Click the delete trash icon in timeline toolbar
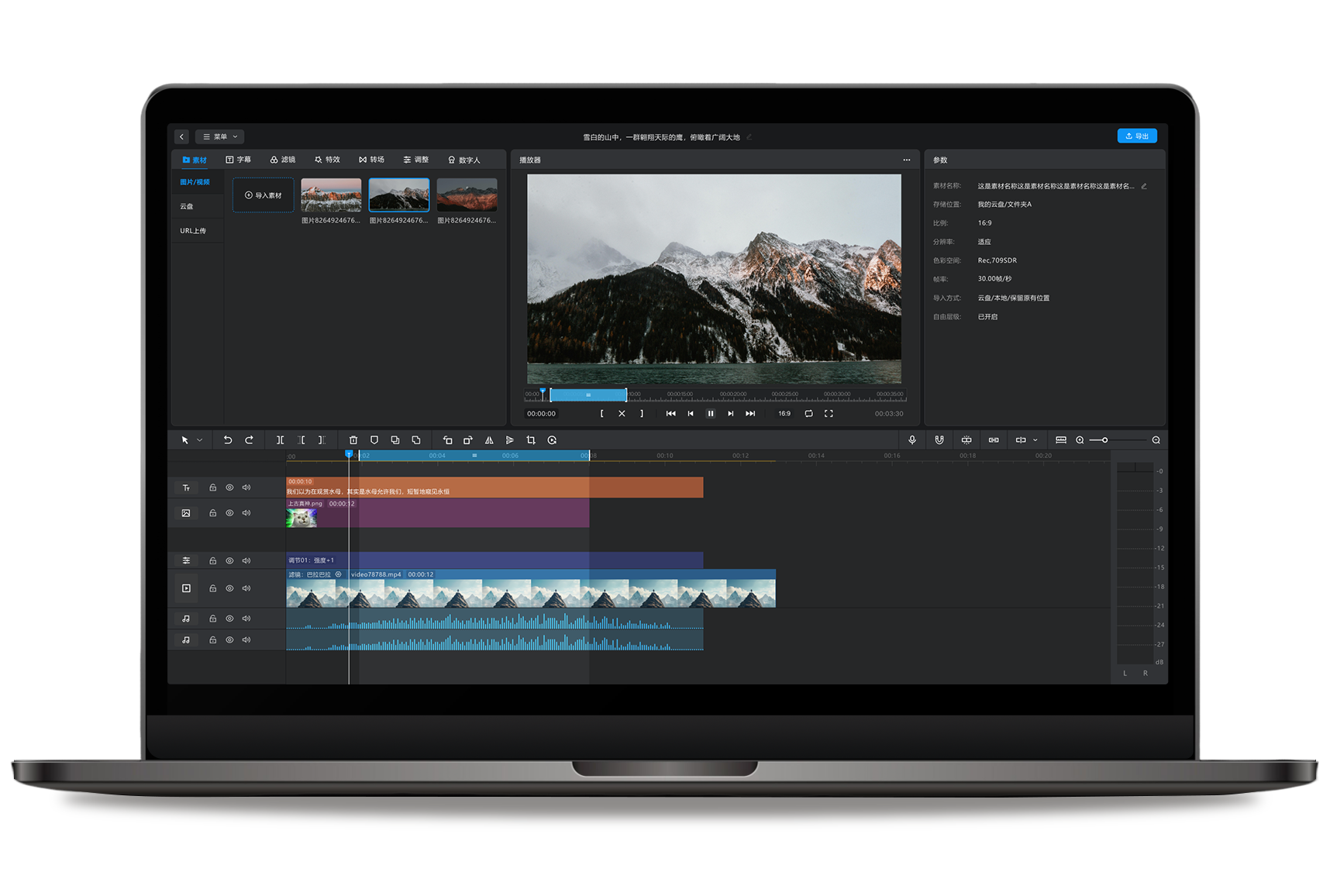The height and width of the screenshot is (896, 1330). coord(353,440)
